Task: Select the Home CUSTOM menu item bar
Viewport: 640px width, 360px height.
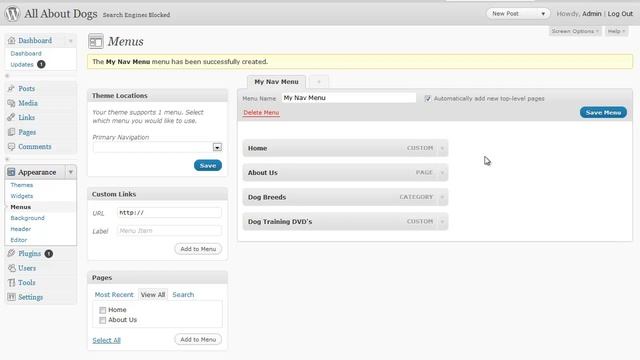Action: [345, 148]
